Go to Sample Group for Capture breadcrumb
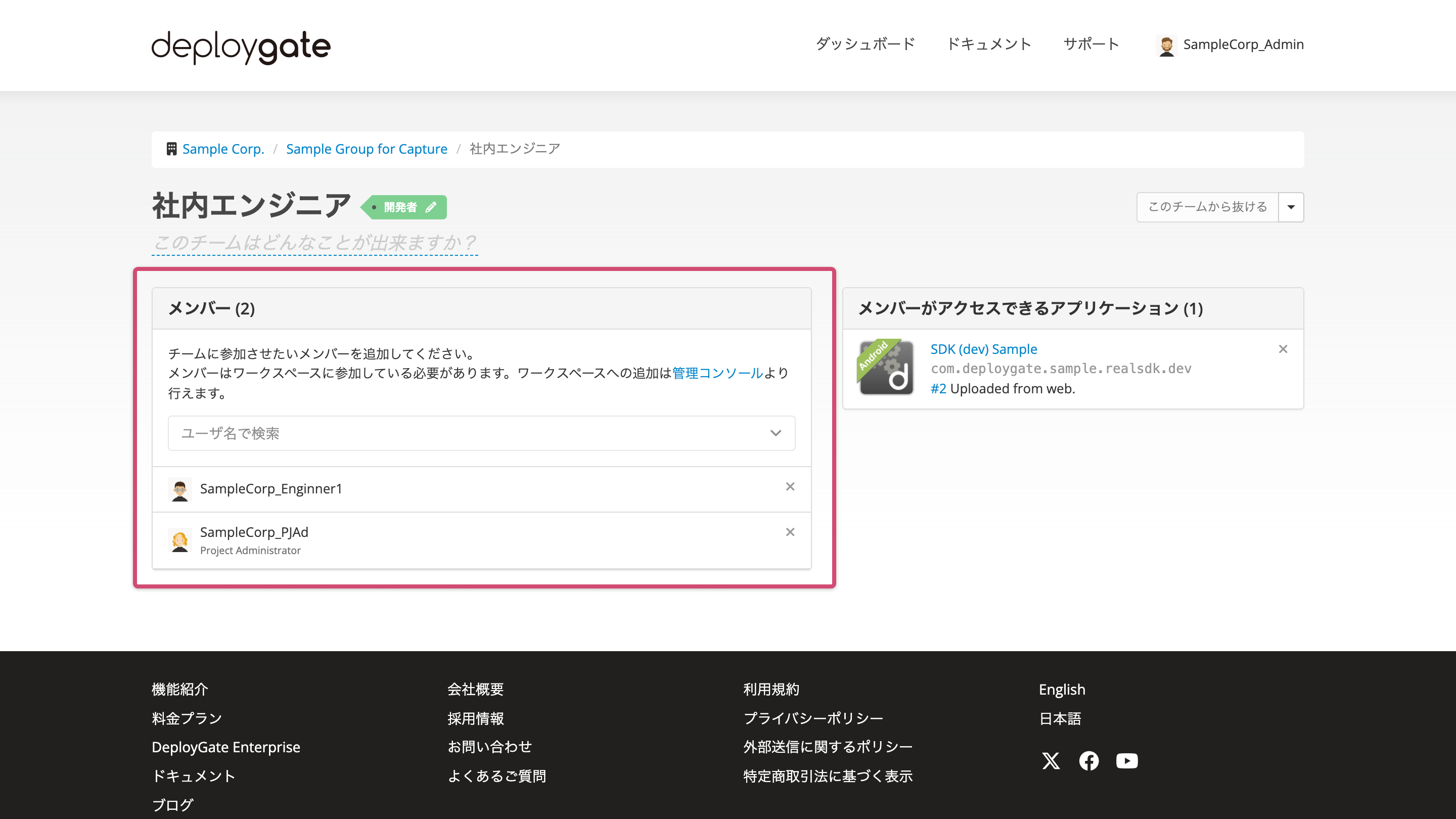The image size is (1456, 819). pyautogui.click(x=366, y=149)
